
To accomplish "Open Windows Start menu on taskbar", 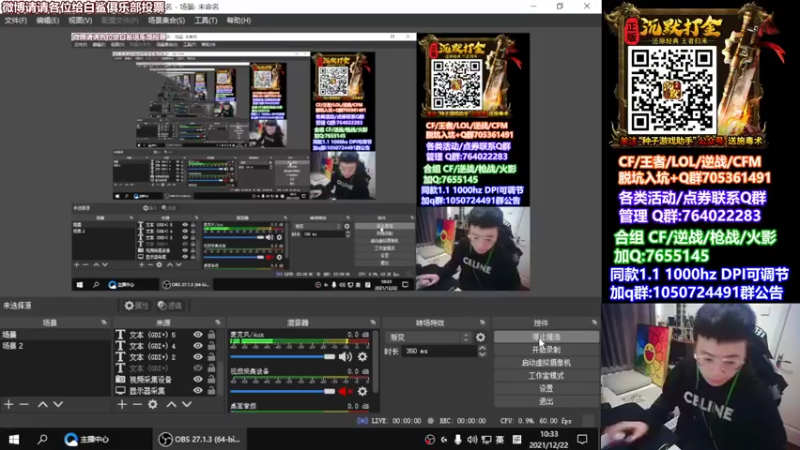I will 14,439.
